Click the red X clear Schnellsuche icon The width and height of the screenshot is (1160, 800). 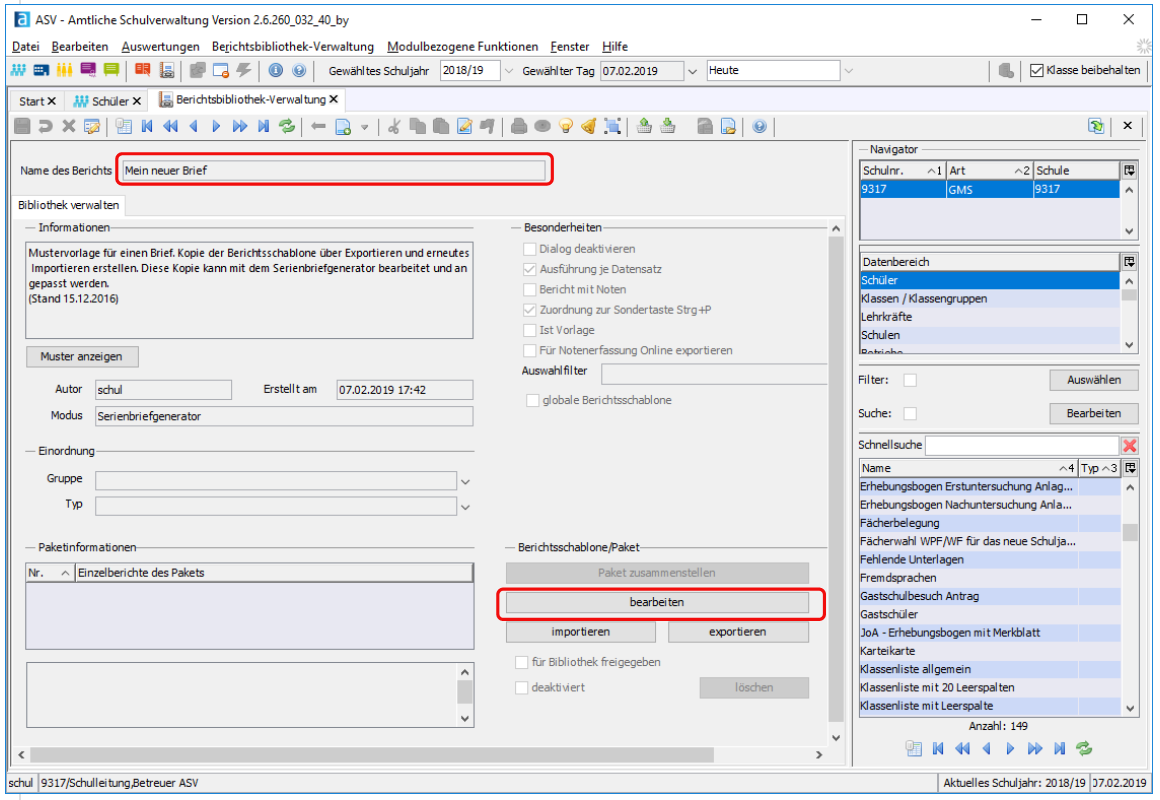click(x=1130, y=445)
